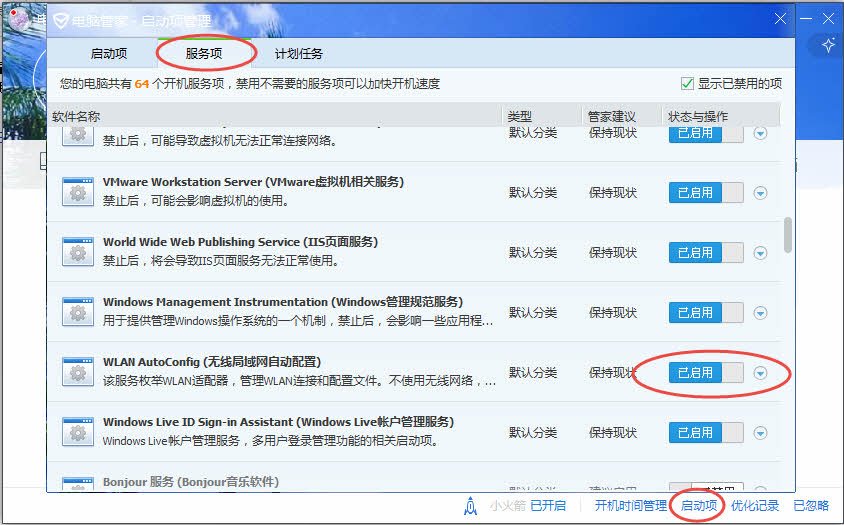Click the sparkle star icon in background window

828,45
